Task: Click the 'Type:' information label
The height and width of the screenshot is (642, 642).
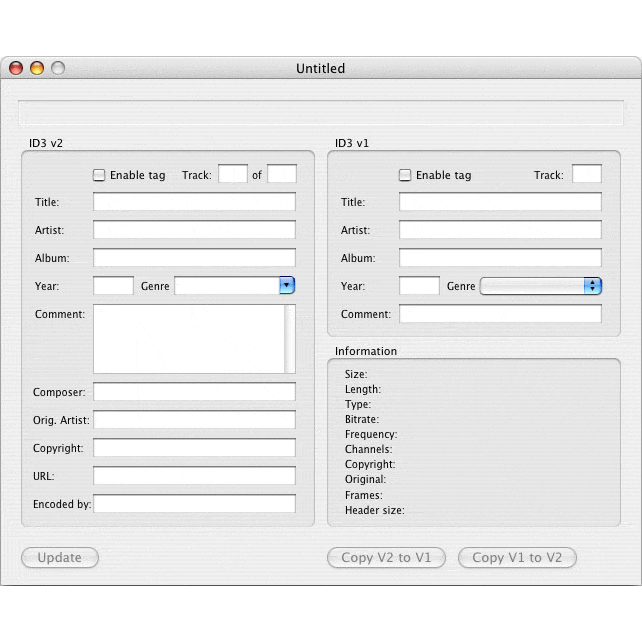Action: click(x=358, y=405)
